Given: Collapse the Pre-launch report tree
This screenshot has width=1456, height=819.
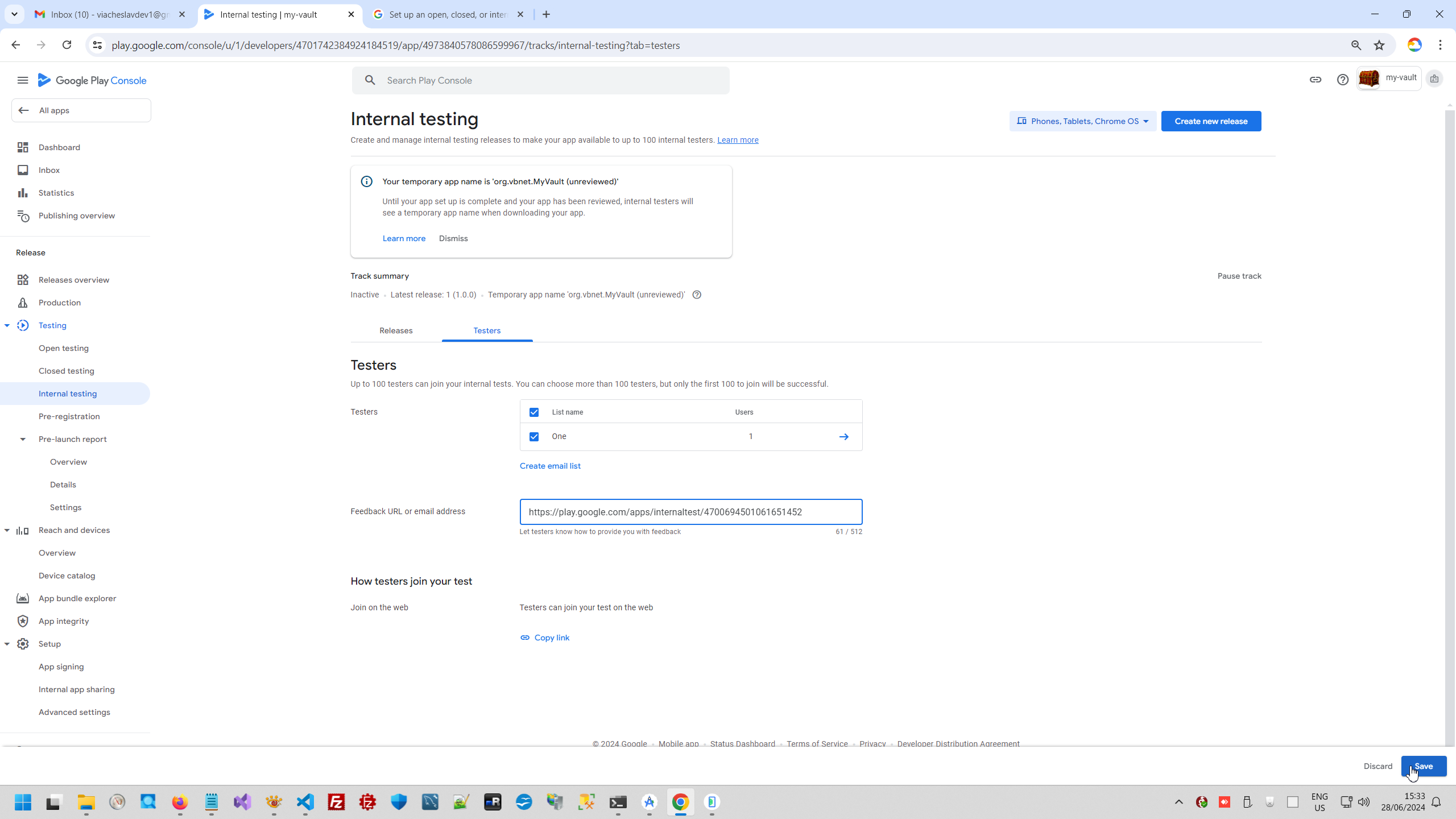Looking at the screenshot, I should coord(23,439).
